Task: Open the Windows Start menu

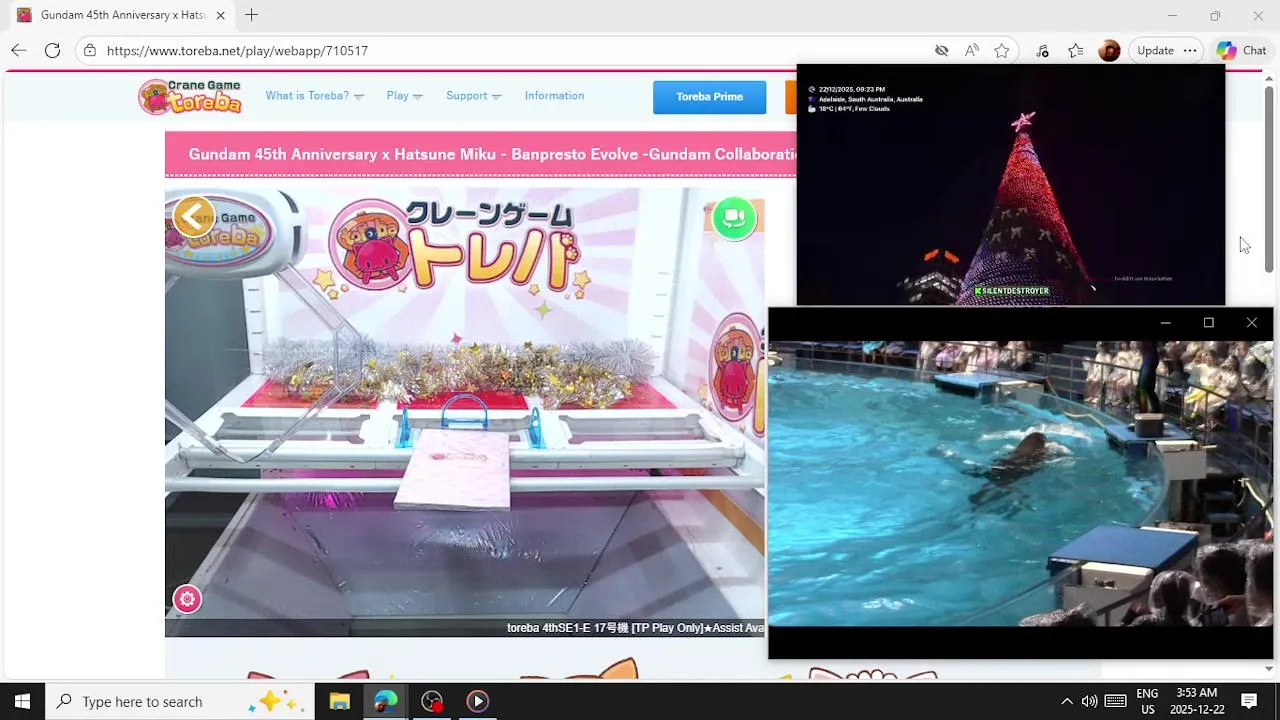Action: click(x=22, y=701)
